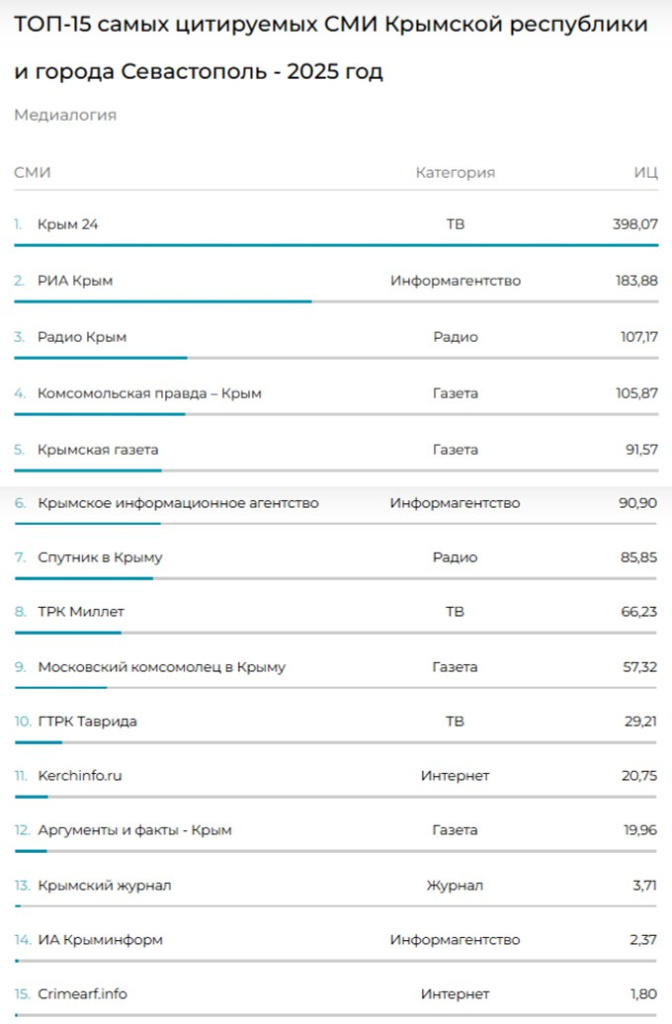Open the Kerchinfo.ru link
This screenshot has width=672, height=1024.
[80, 775]
